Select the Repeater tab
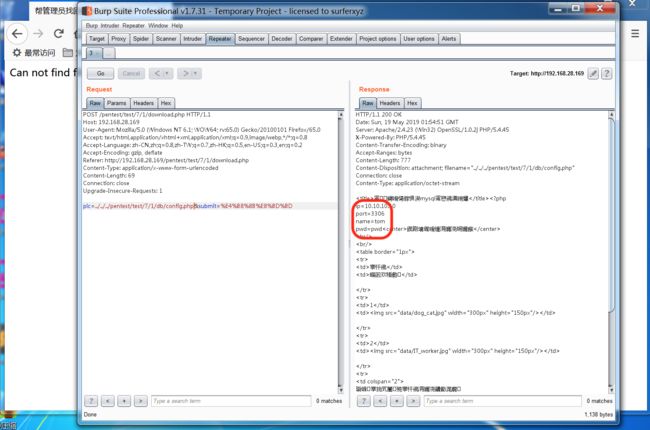Screen dimensions: 650x430 [x=220, y=39]
